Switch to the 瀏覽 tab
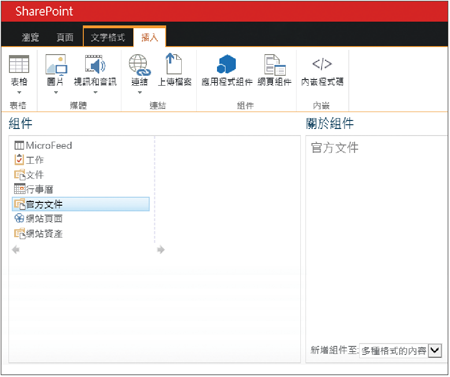Image resolution: width=450 pixels, height=377 pixels. click(30, 37)
